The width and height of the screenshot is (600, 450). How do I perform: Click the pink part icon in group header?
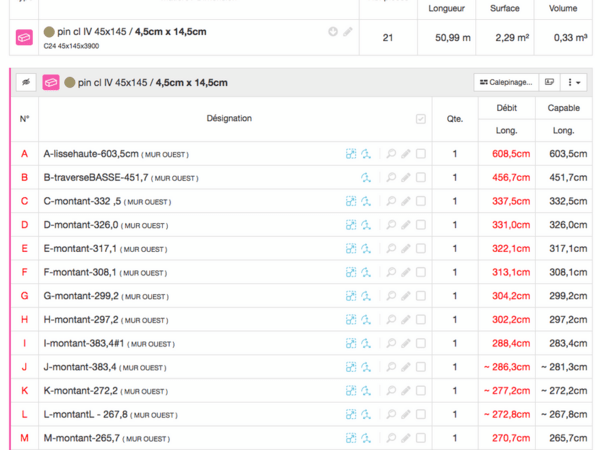pos(51,82)
